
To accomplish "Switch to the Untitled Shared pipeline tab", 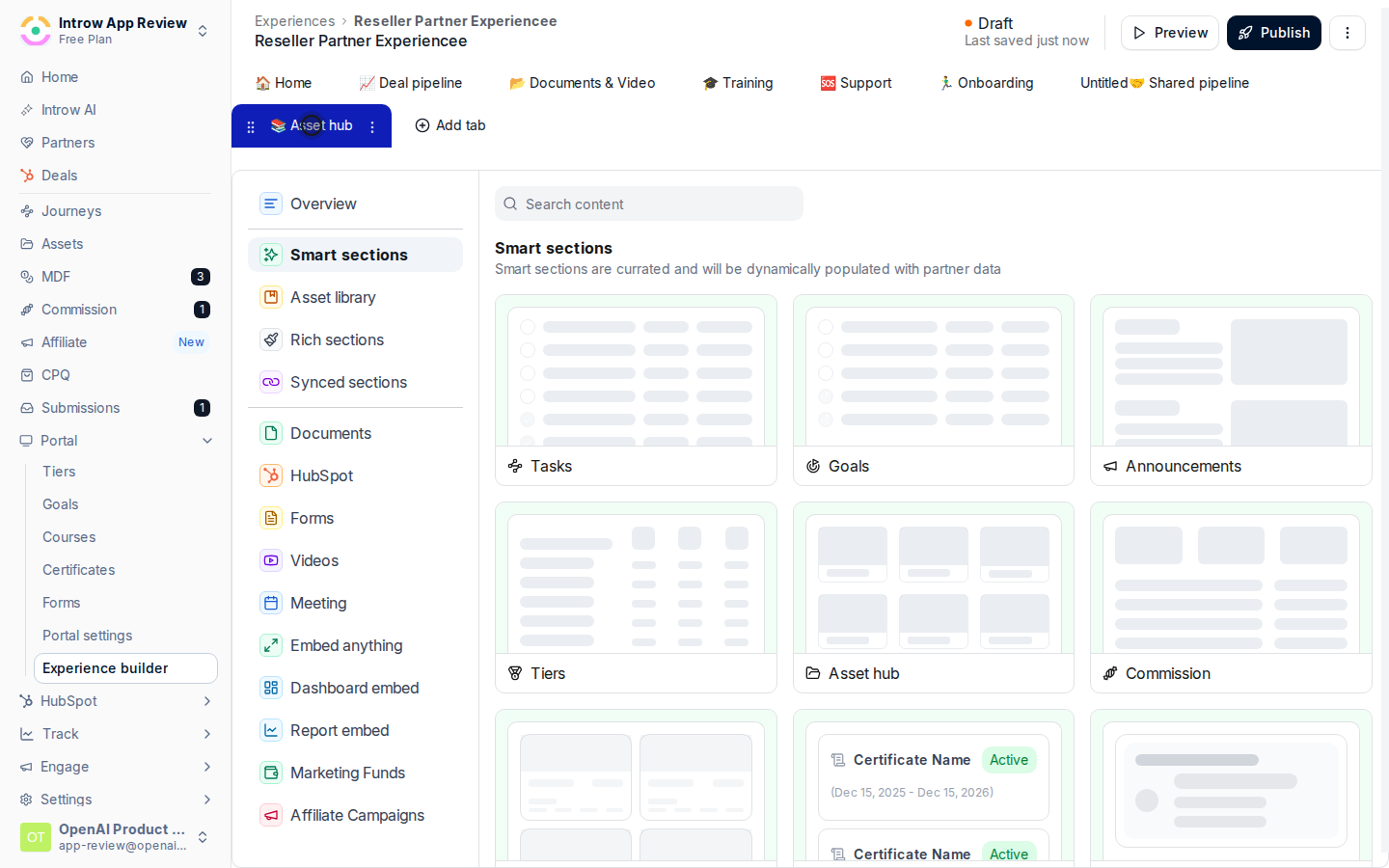I will coord(1164,83).
